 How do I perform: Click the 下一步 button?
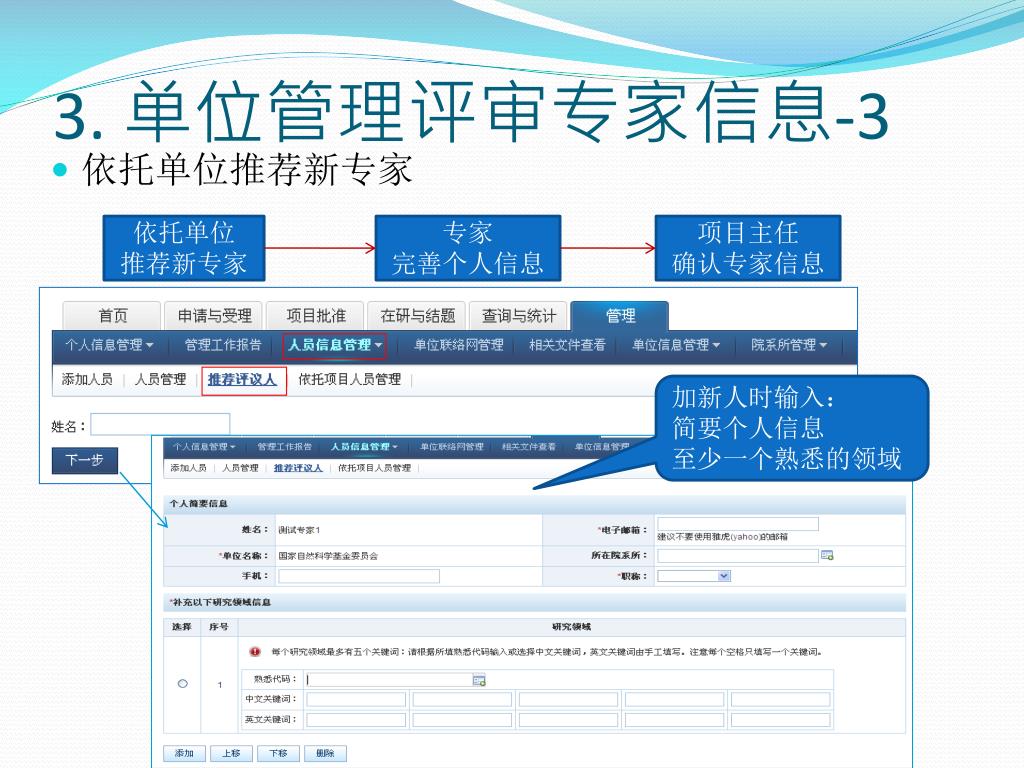(x=85, y=460)
